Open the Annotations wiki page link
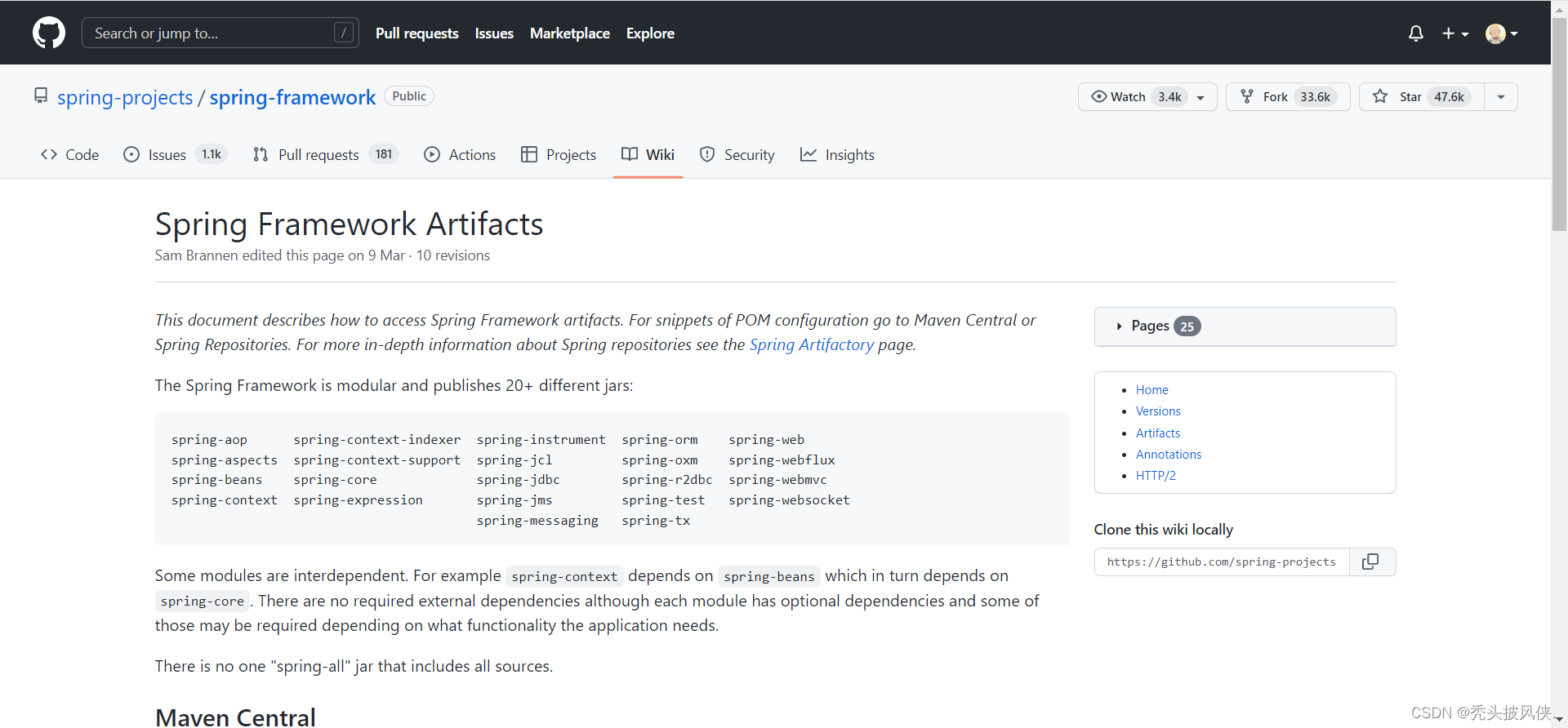This screenshot has height=728, width=1568. [1169, 455]
